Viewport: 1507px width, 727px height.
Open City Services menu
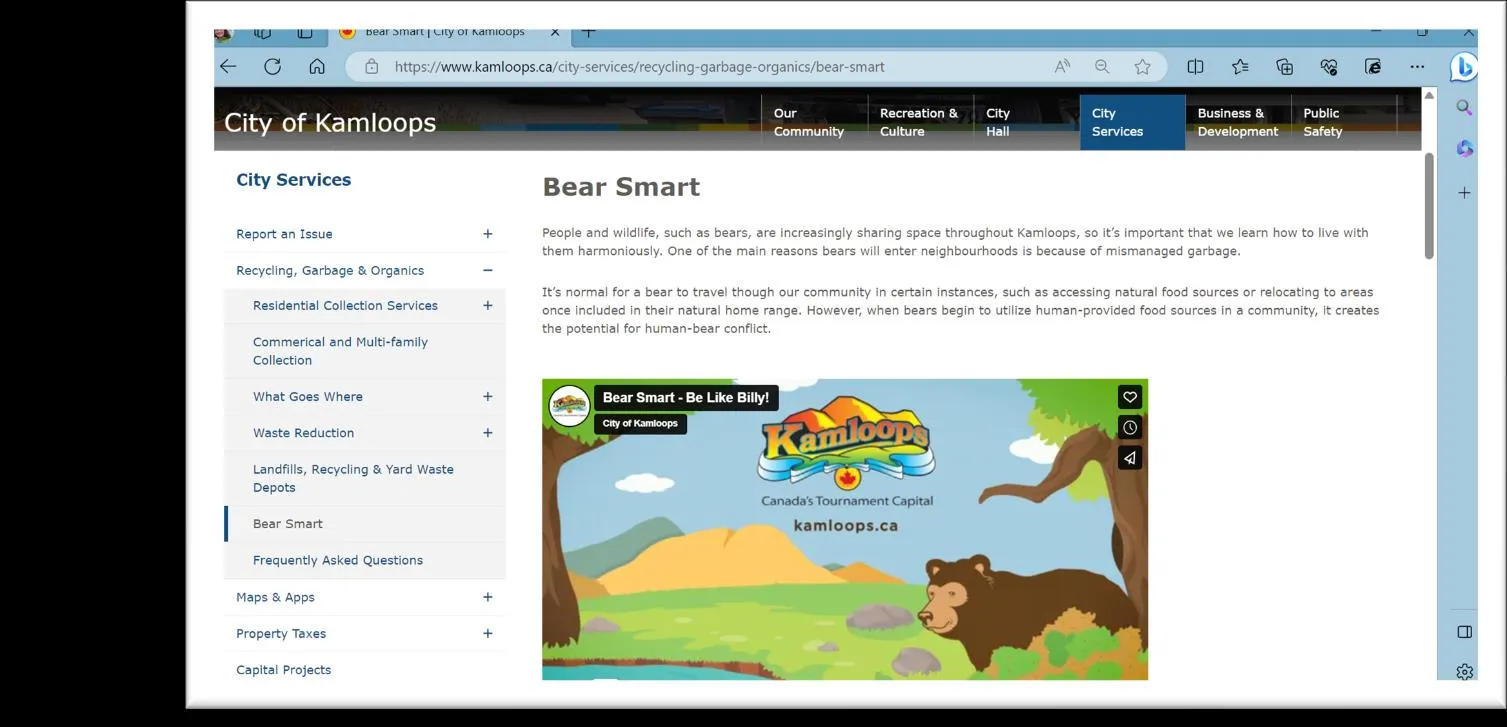coord(1132,122)
